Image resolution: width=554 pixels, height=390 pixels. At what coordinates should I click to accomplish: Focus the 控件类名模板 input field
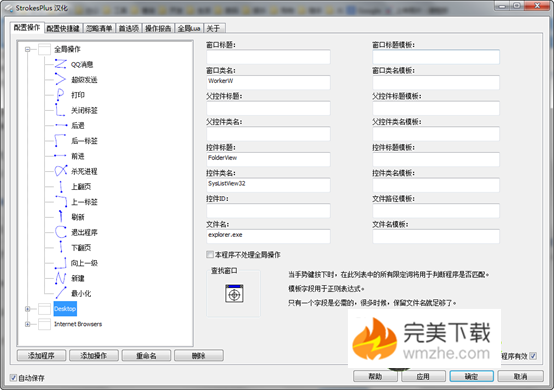(436, 185)
